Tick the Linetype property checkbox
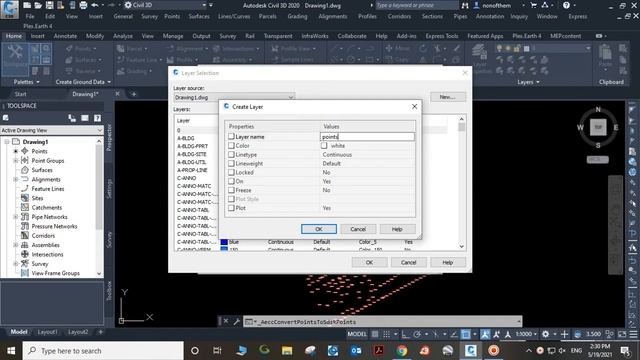Viewport: 640px width, 360px height. click(x=231, y=155)
